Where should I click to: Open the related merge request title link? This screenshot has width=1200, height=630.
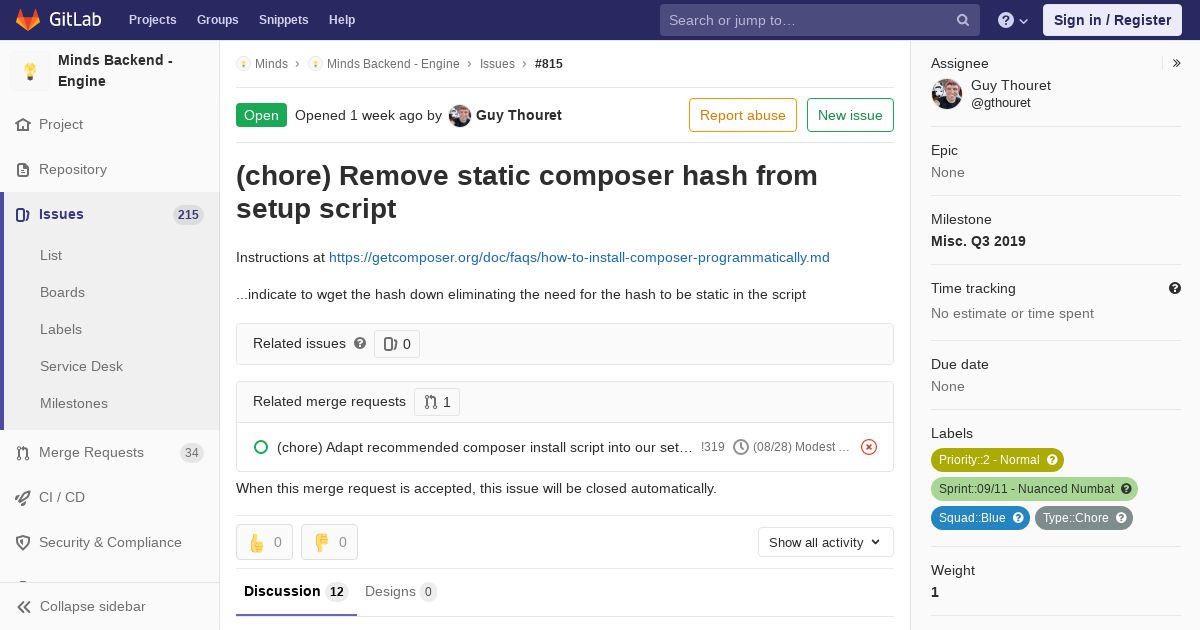point(485,447)
